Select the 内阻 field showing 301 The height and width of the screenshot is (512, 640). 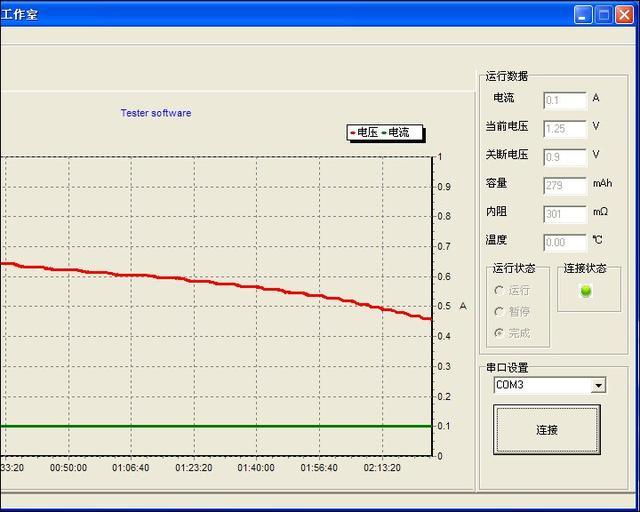(564, 214)
